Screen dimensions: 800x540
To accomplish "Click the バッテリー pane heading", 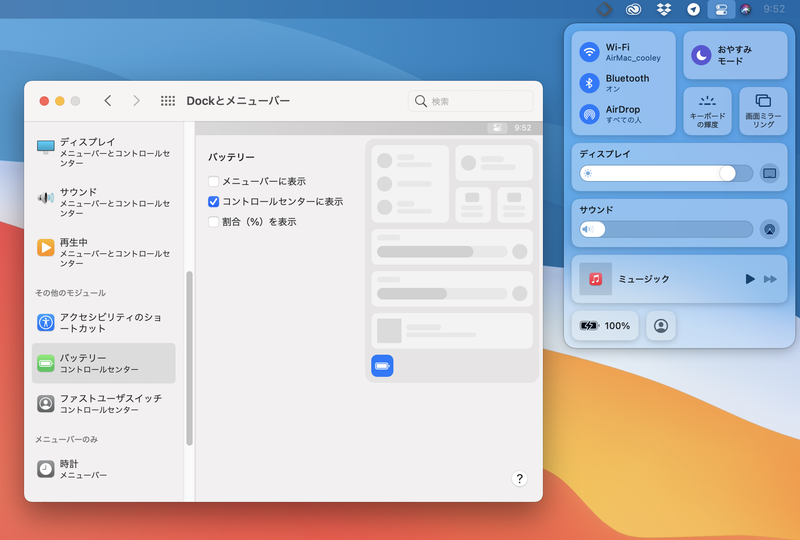I will pyautogui.click(x=231, y=157).
